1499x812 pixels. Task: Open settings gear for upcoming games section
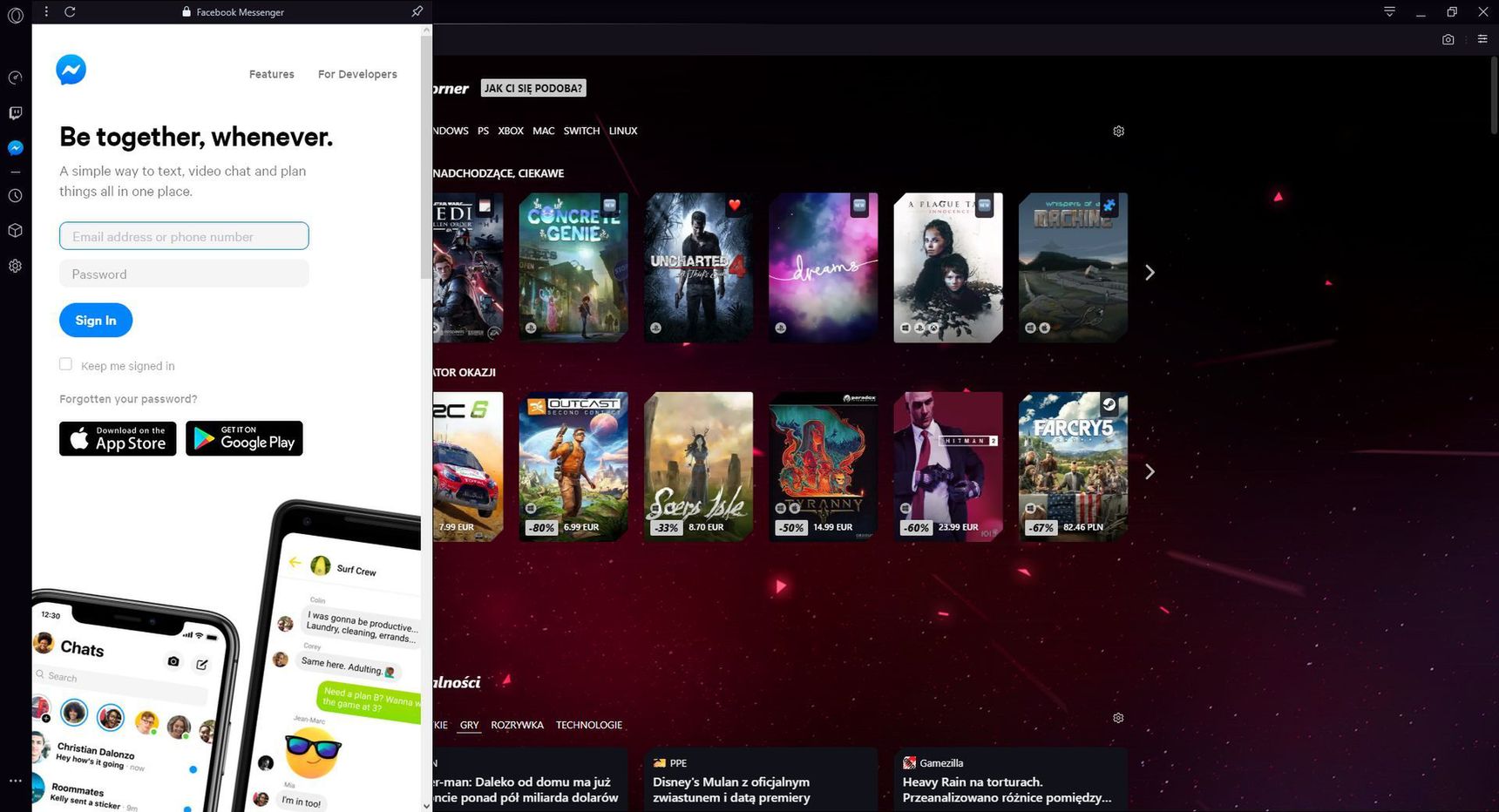click(1118, 131)
